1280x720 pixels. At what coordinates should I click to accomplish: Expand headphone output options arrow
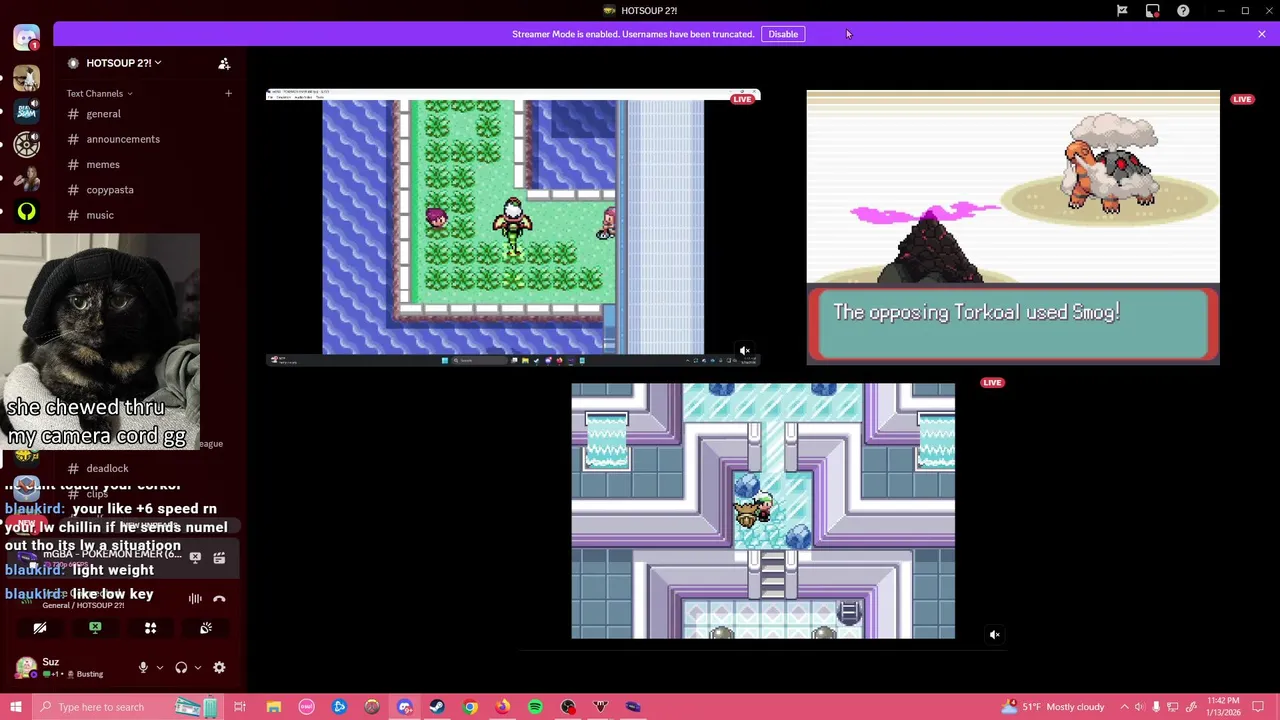click(197, 667)
